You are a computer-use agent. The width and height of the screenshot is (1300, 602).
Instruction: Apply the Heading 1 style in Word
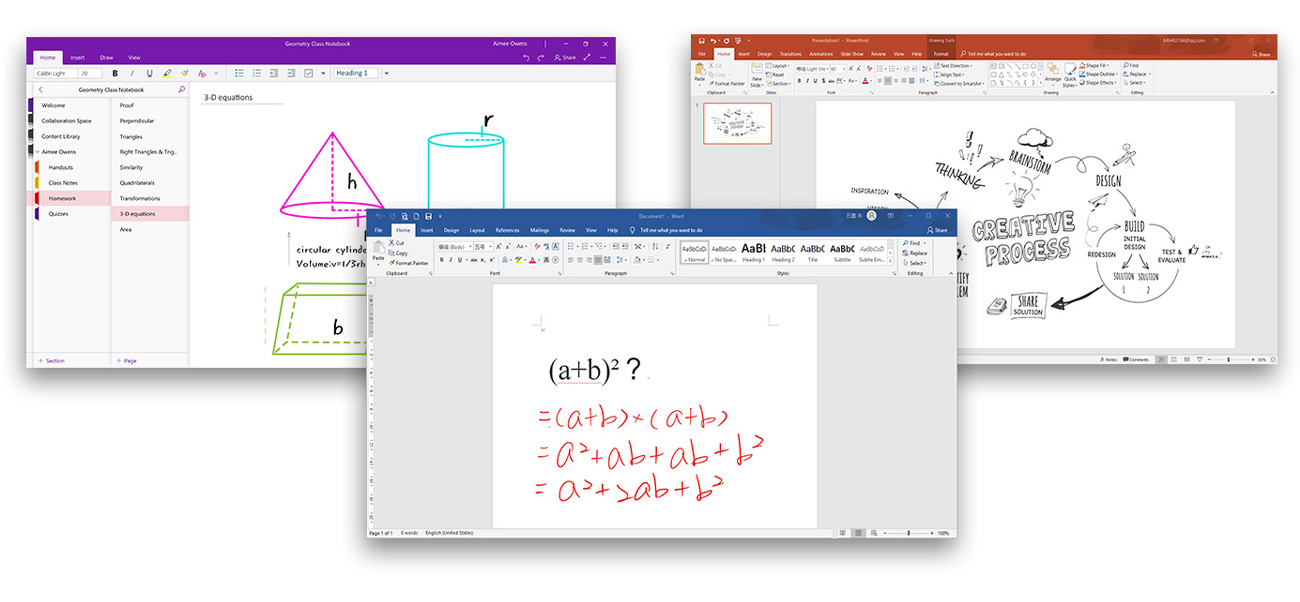pyautogui.click(x=754, y=250)
